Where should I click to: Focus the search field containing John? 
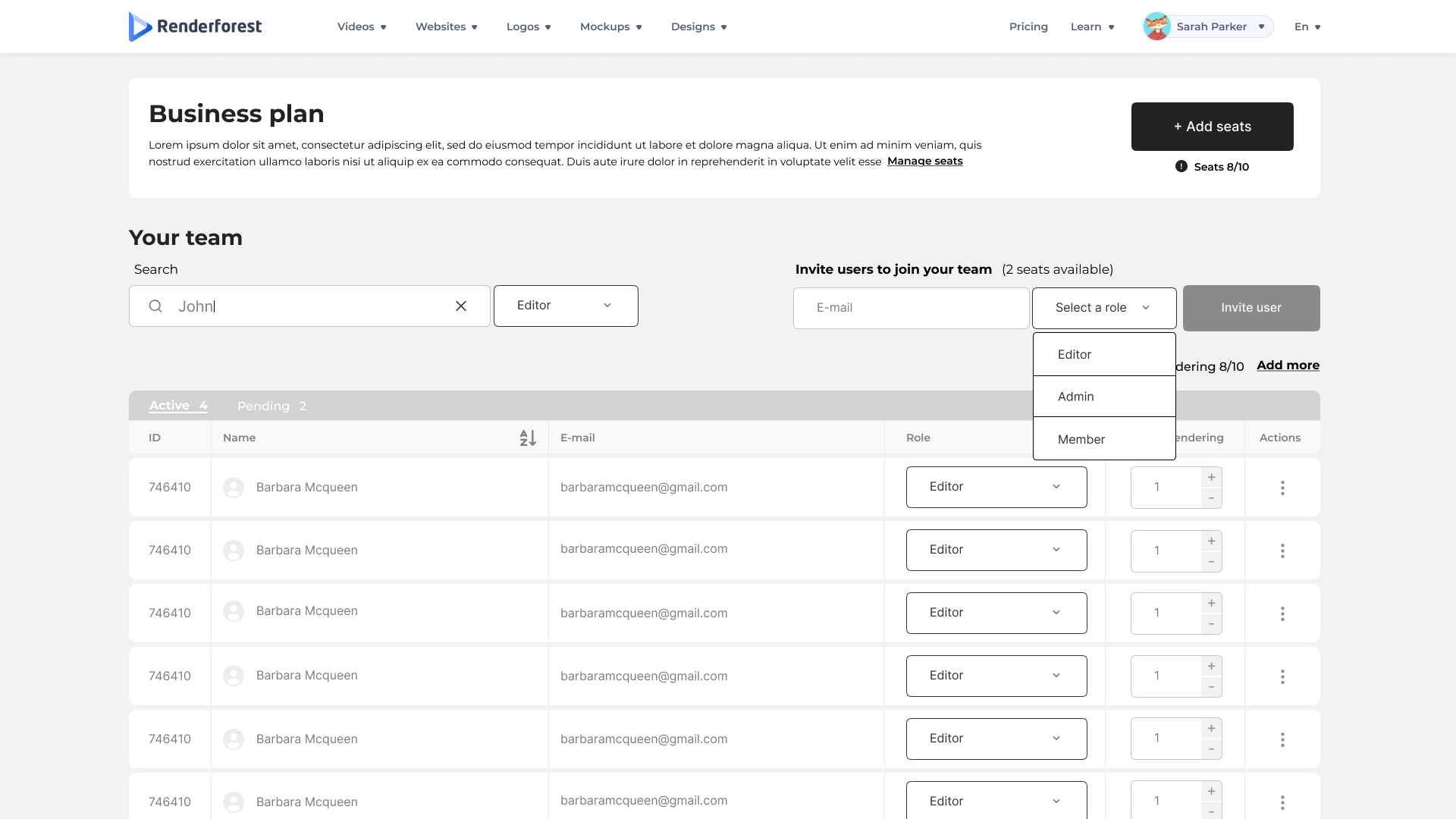[x=309, y=306]
